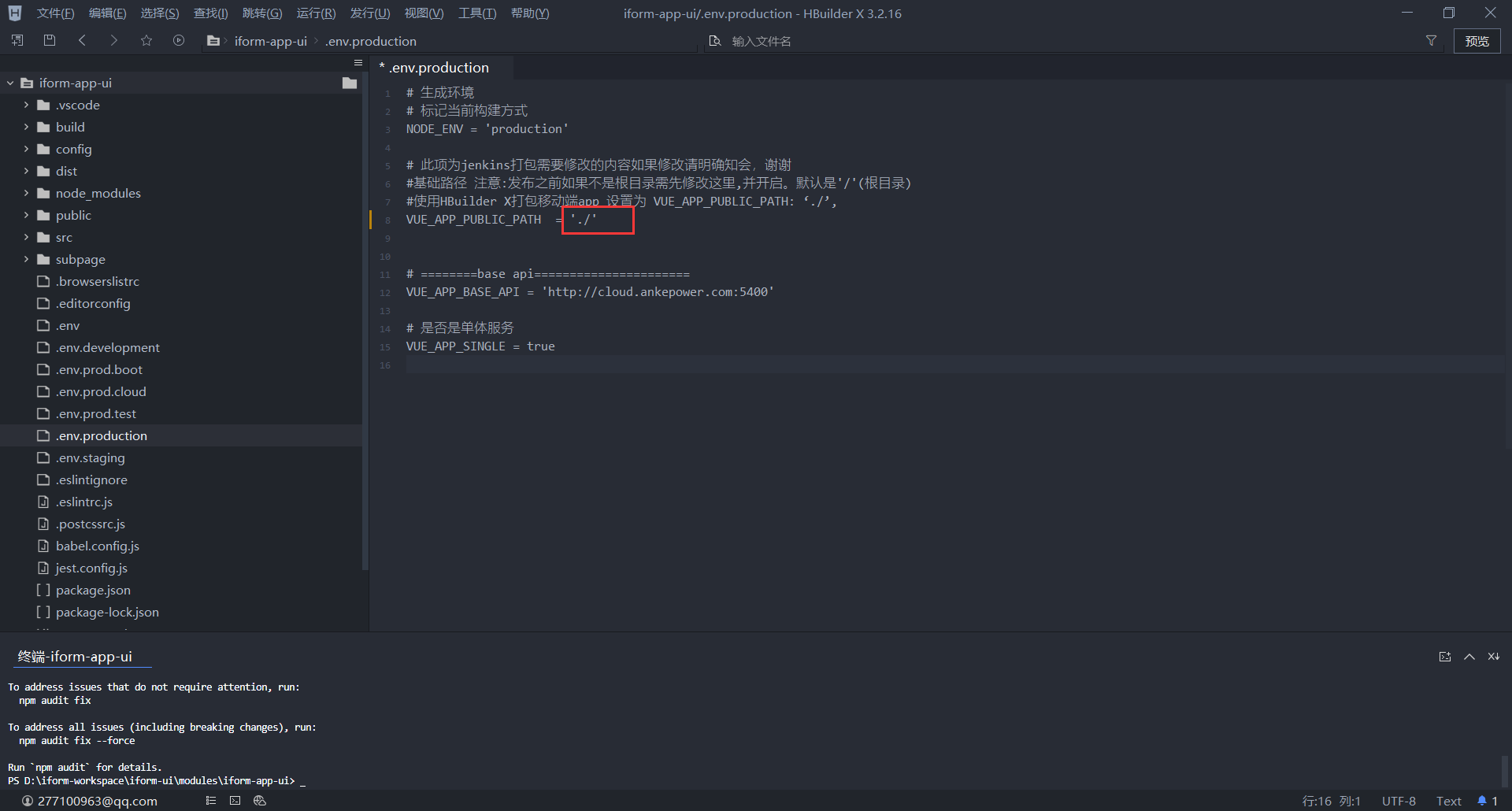
Task: Collapse the terminal panel with up chevron
Action: tap(1469, 657)
